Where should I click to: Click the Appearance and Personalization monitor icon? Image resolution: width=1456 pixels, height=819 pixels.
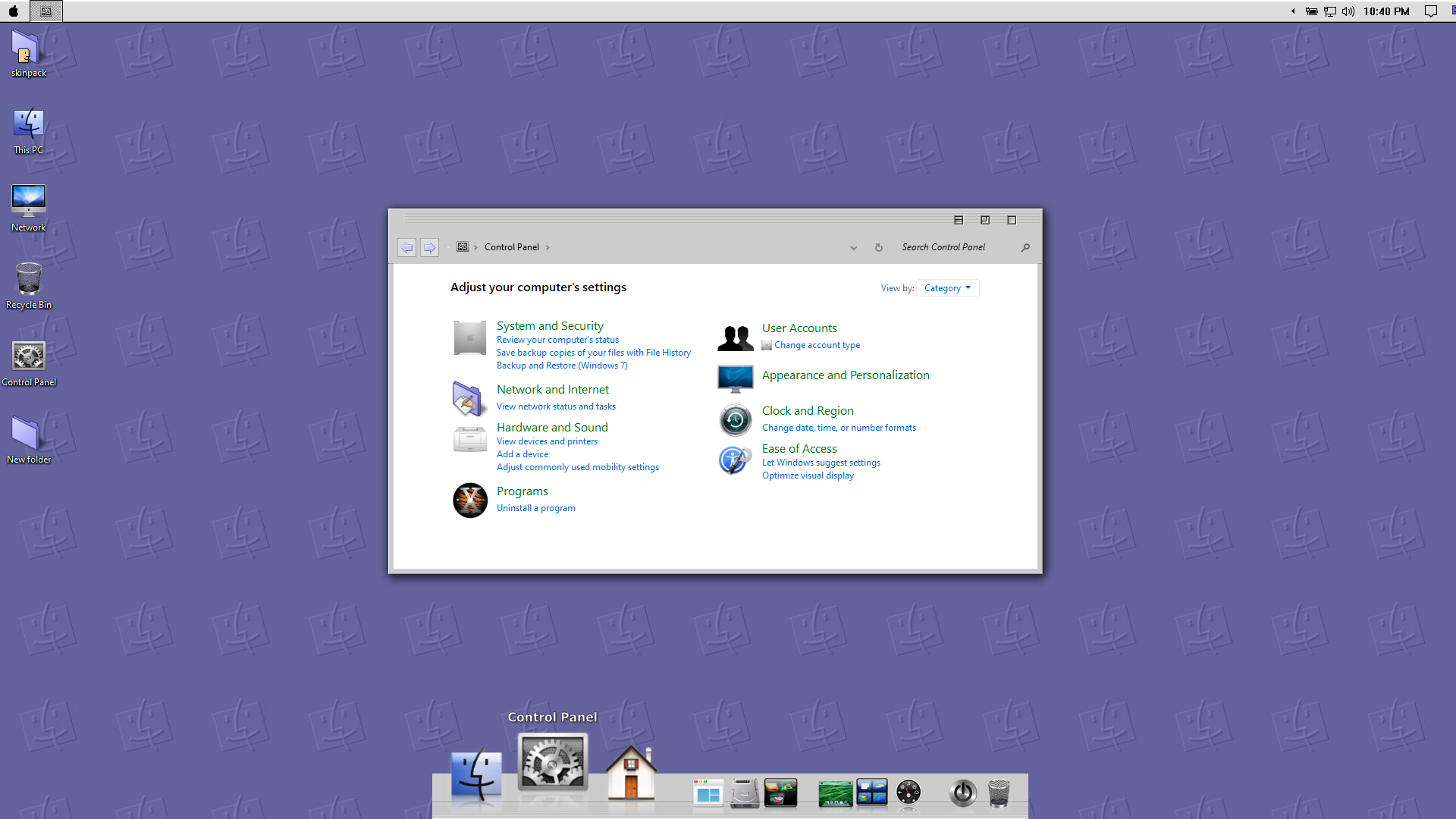(735, 378)
